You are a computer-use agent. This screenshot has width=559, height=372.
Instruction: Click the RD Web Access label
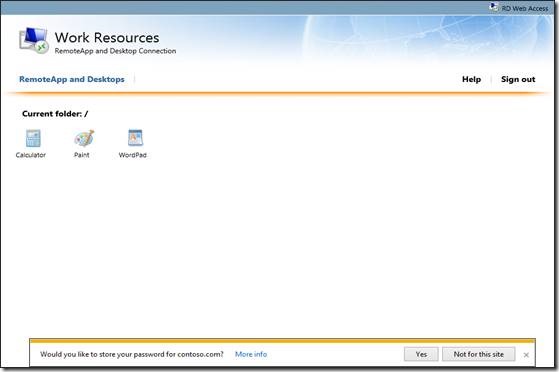(x=524, y=8)
